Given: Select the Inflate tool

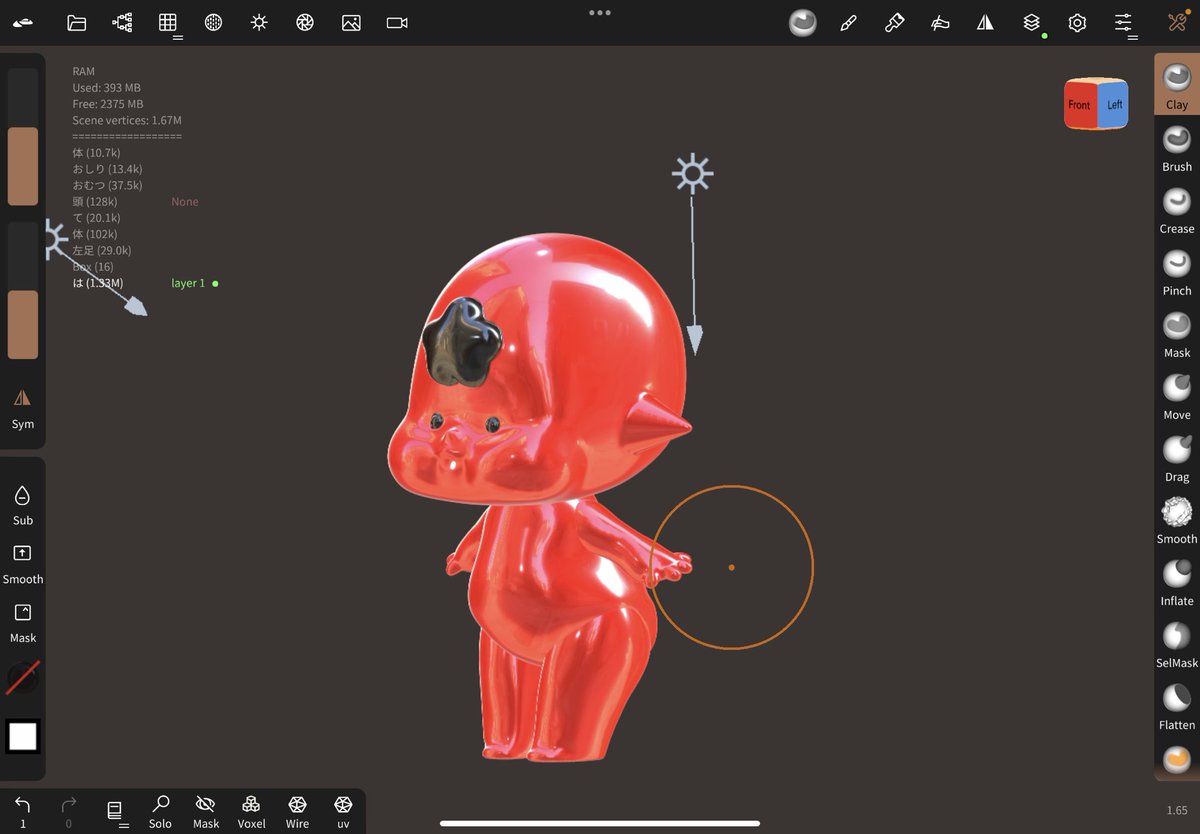Looking at the screenshot, I should [1177, 581].
